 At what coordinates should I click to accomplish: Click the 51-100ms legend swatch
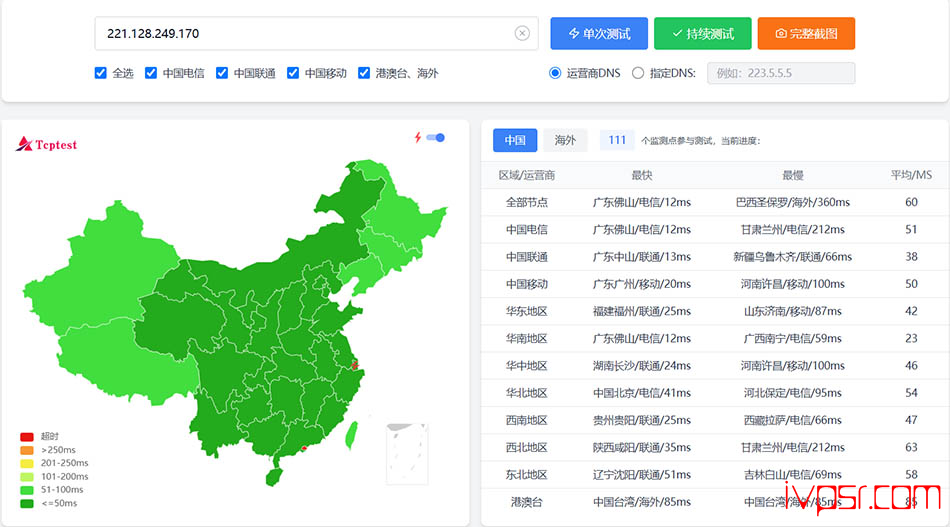(x=27, y=490)
